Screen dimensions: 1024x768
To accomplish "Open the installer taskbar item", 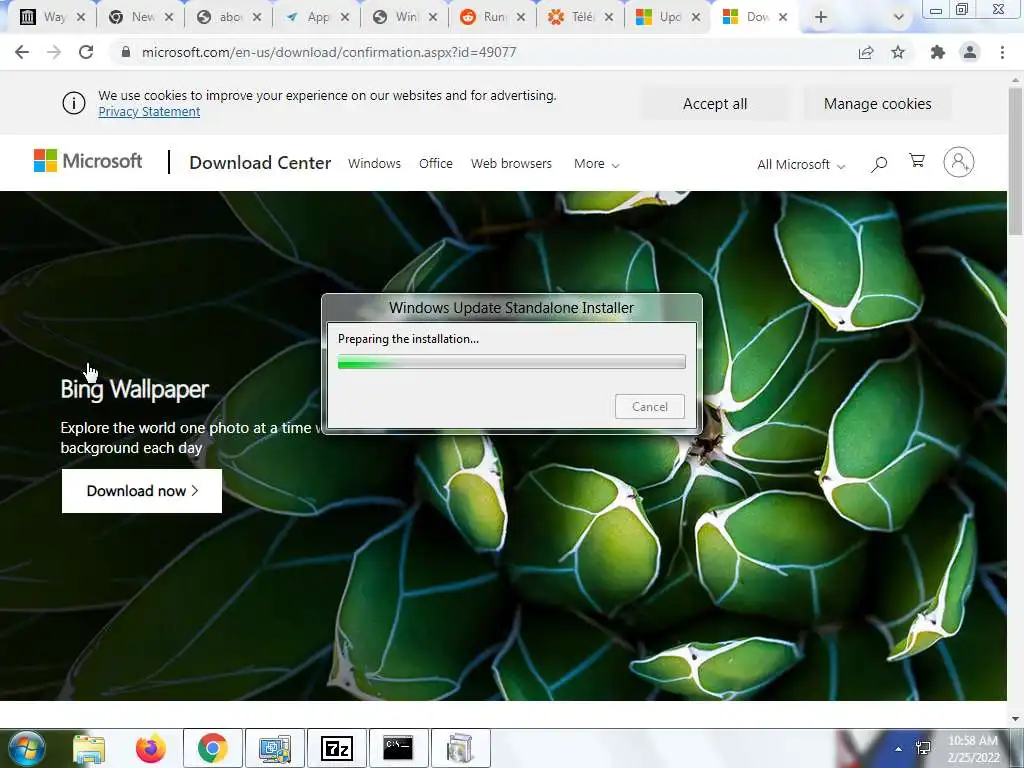I will (x=460, y=748).
